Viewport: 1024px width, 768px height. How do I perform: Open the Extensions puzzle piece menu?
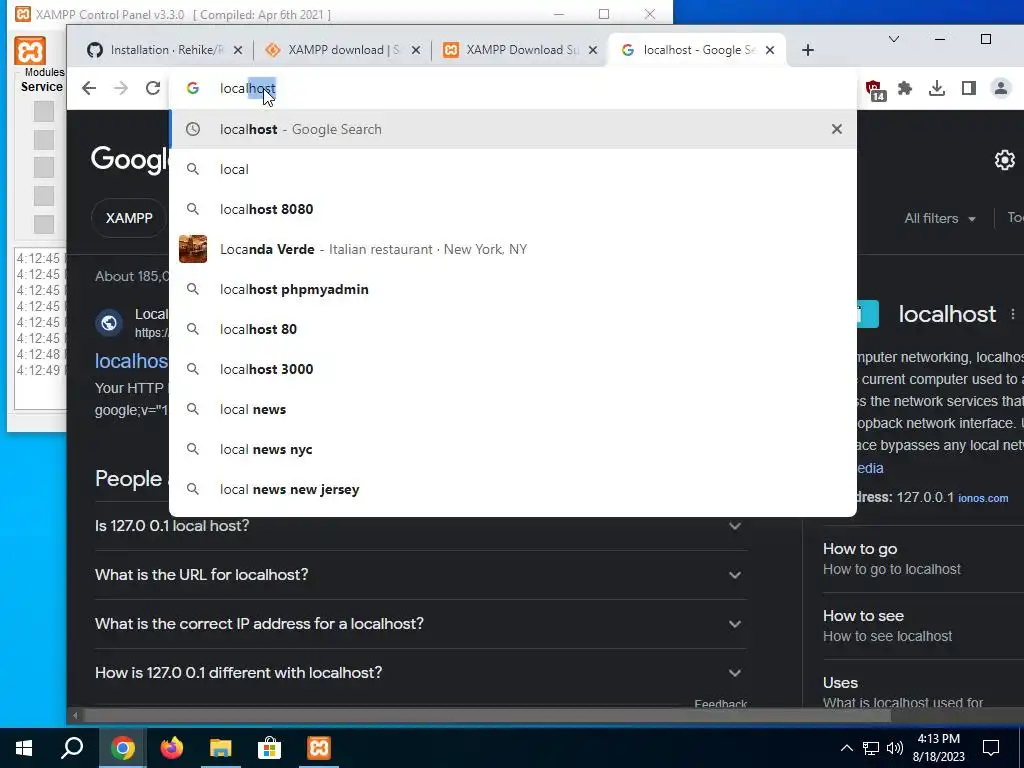click(x=905, y=88)
